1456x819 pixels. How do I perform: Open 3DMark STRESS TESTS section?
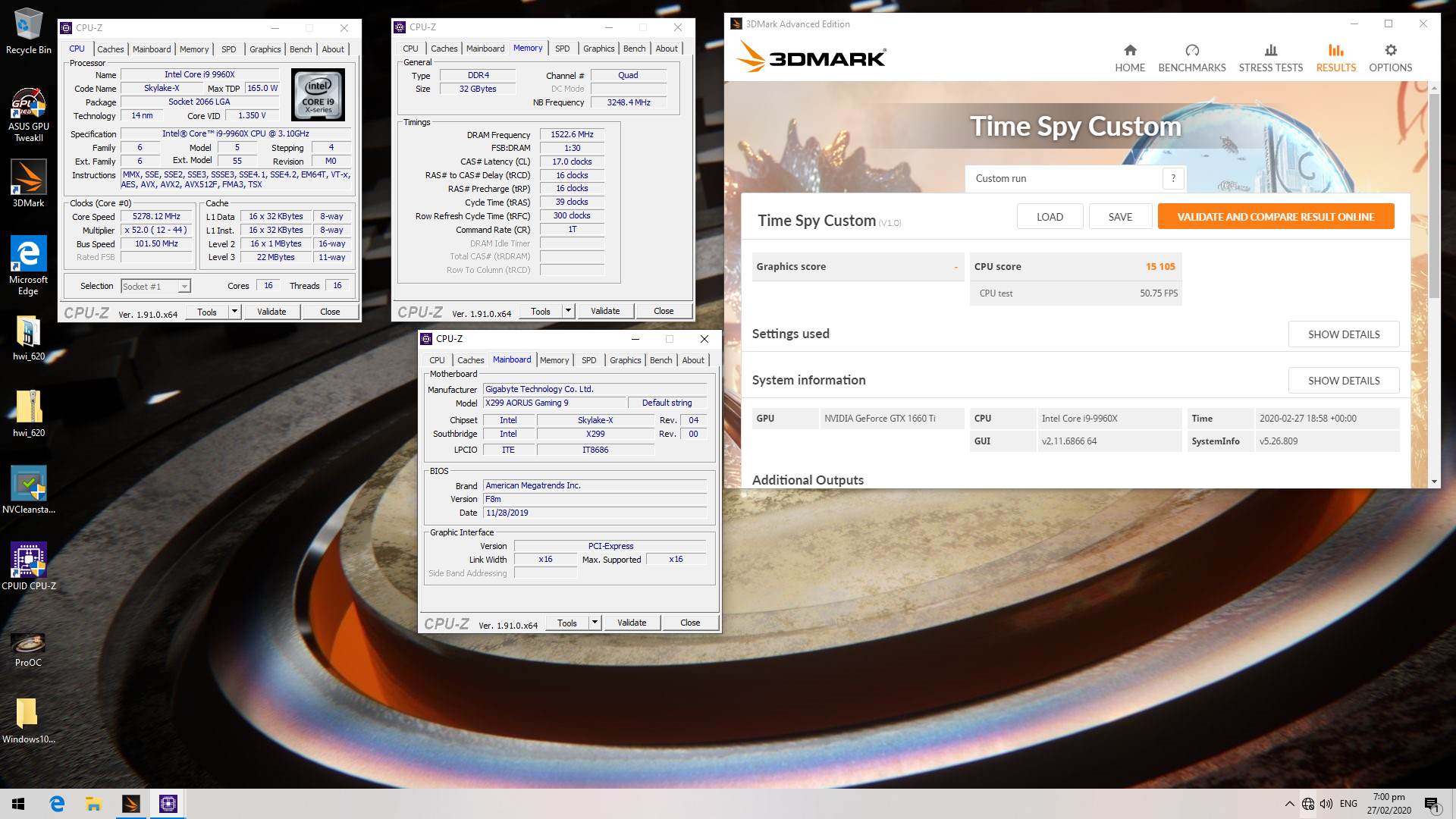point(1270,58)
